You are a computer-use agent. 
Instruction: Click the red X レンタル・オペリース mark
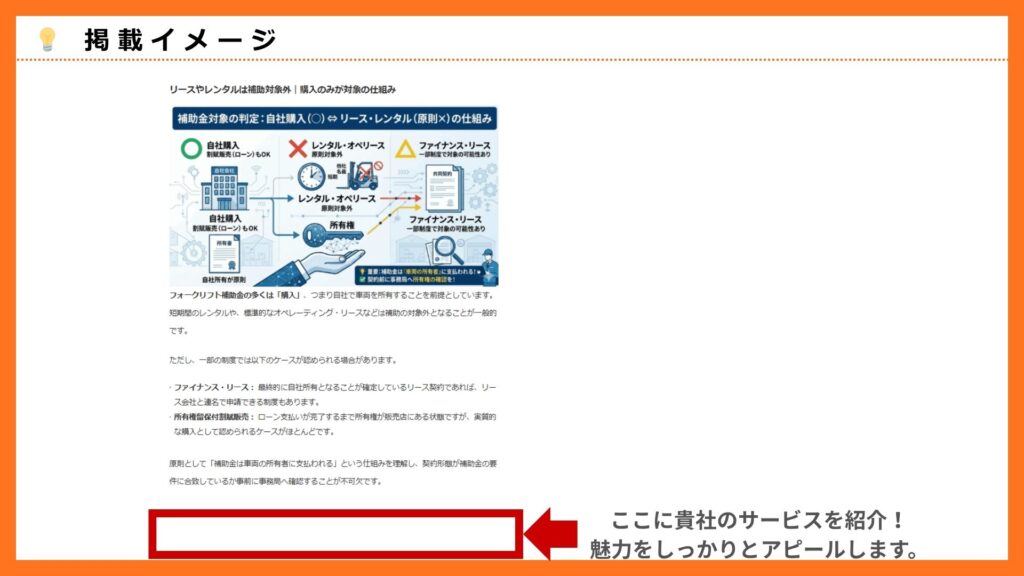pos(300,146)
